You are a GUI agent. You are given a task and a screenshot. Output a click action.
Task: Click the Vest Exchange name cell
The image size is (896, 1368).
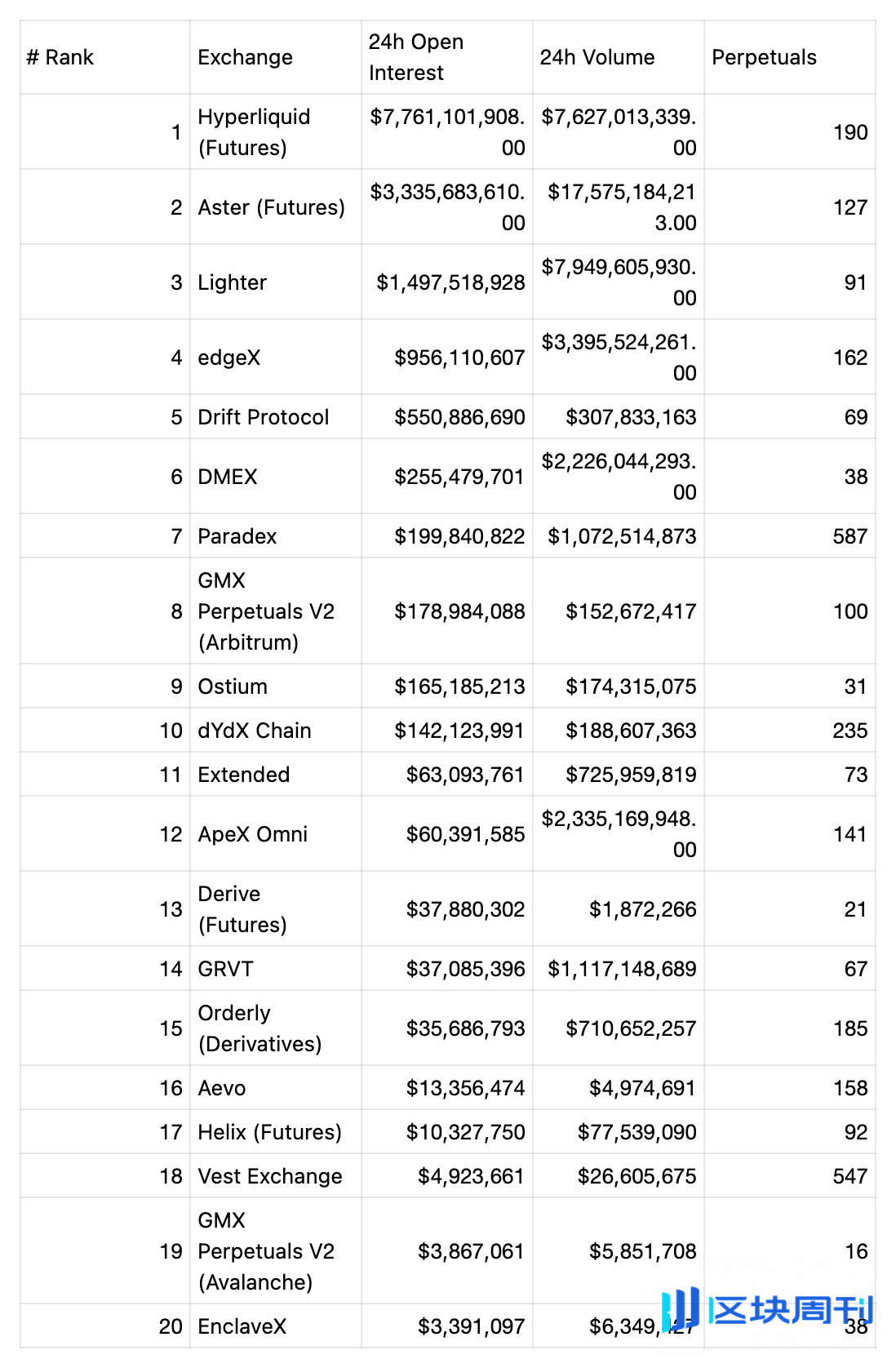[x=269, y=1176]
